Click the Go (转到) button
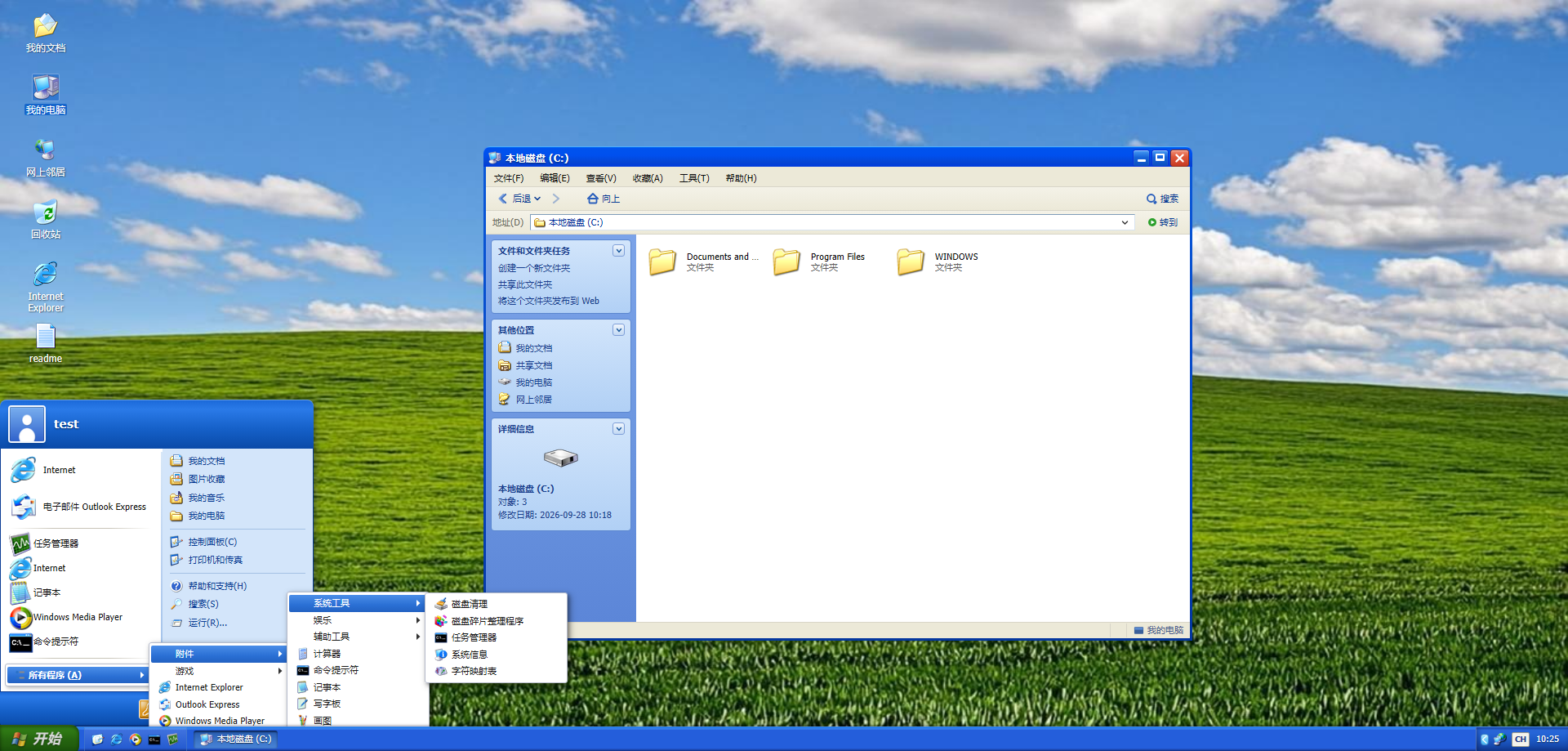The width and height of the screenshot is (1568, 751). click(x=1162, y=222)
